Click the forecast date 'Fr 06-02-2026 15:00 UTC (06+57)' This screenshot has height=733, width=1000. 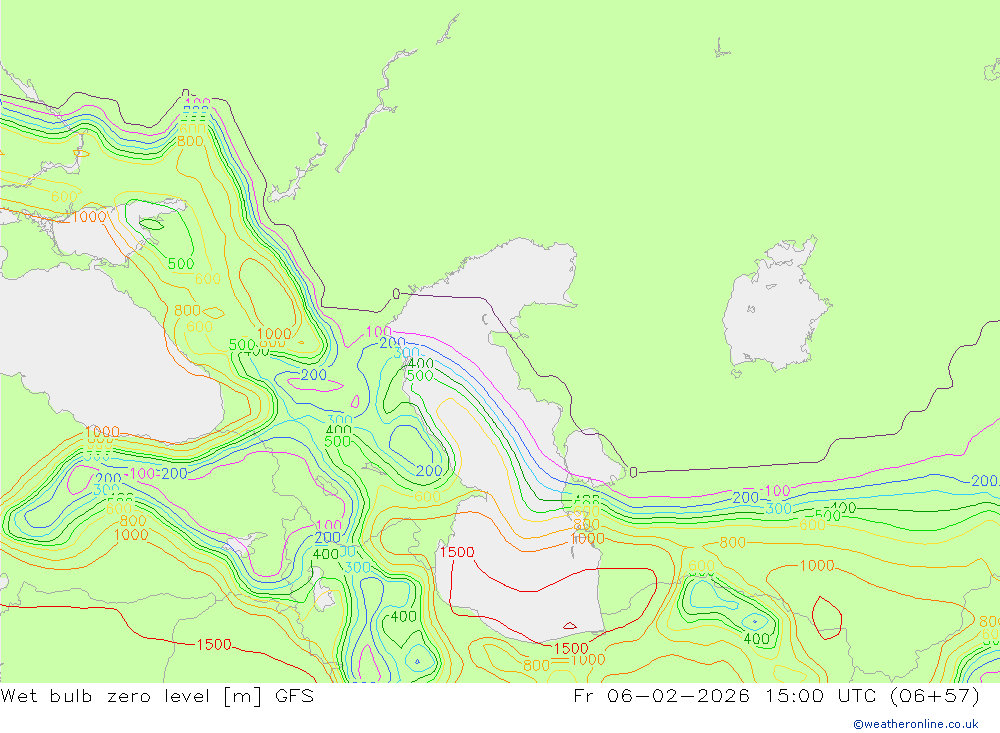pos(776,695)
